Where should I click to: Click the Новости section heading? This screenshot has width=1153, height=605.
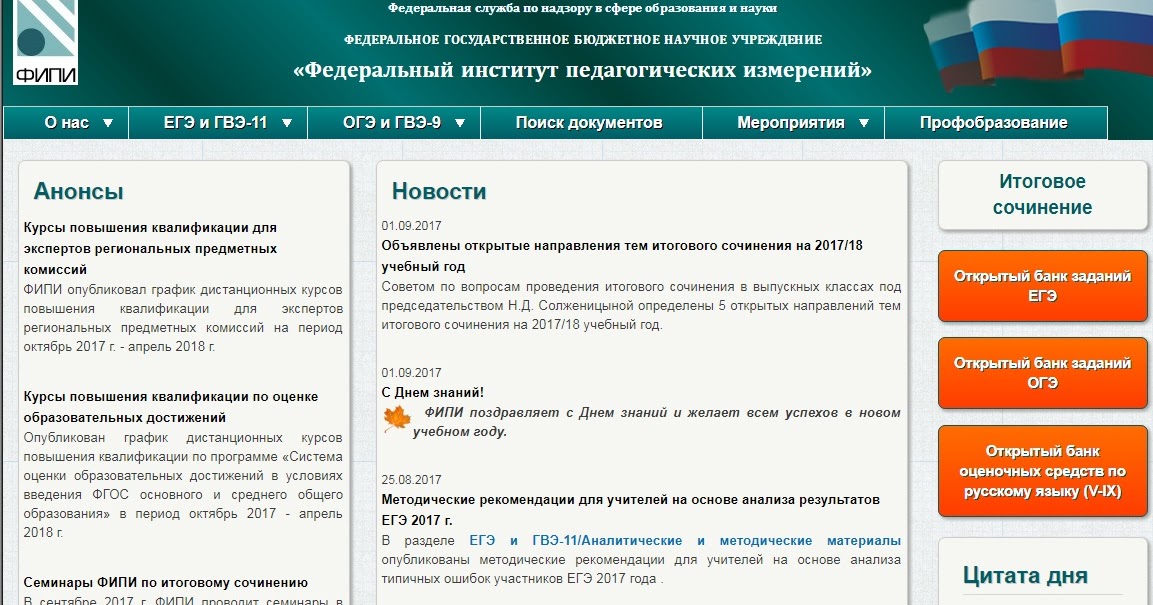(439, 191)
